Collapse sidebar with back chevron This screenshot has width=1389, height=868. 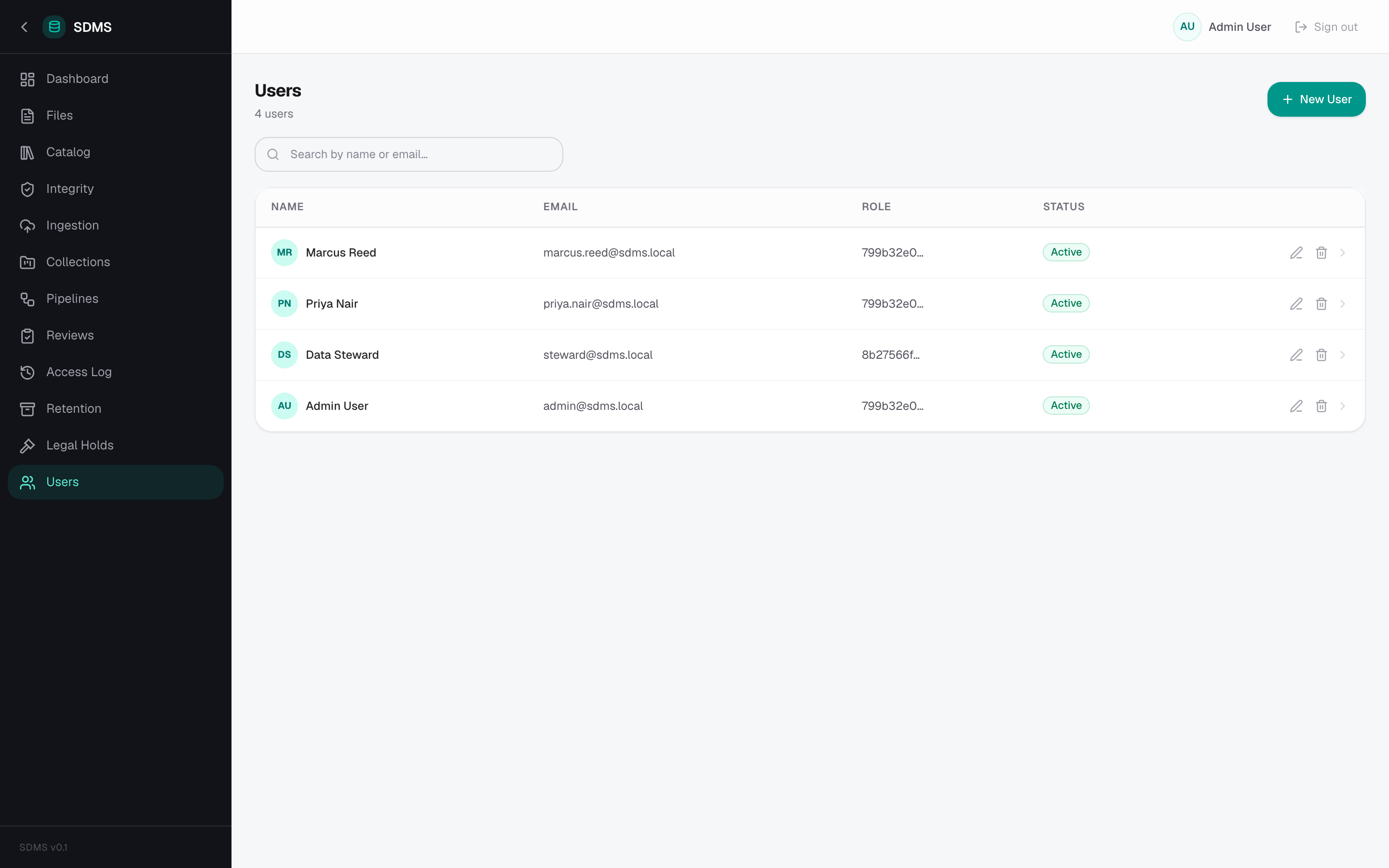24,27
